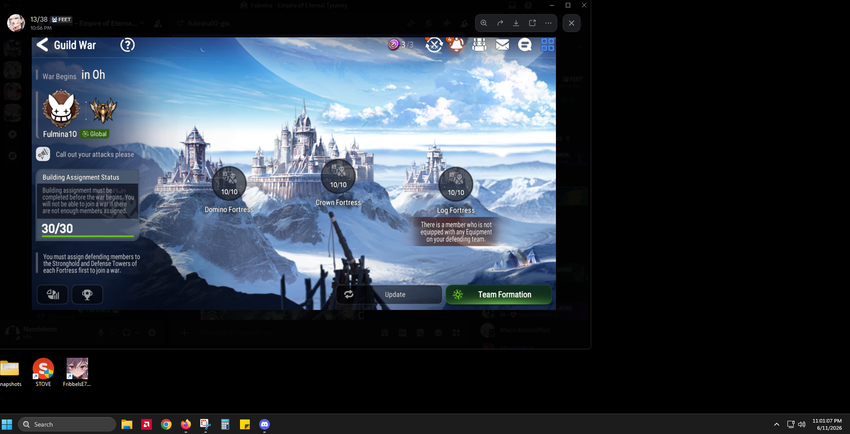The width and height of the screenshot is (850, 434).
Task: Open Snipping Tool from the taskbar
Action: [205, 424]
